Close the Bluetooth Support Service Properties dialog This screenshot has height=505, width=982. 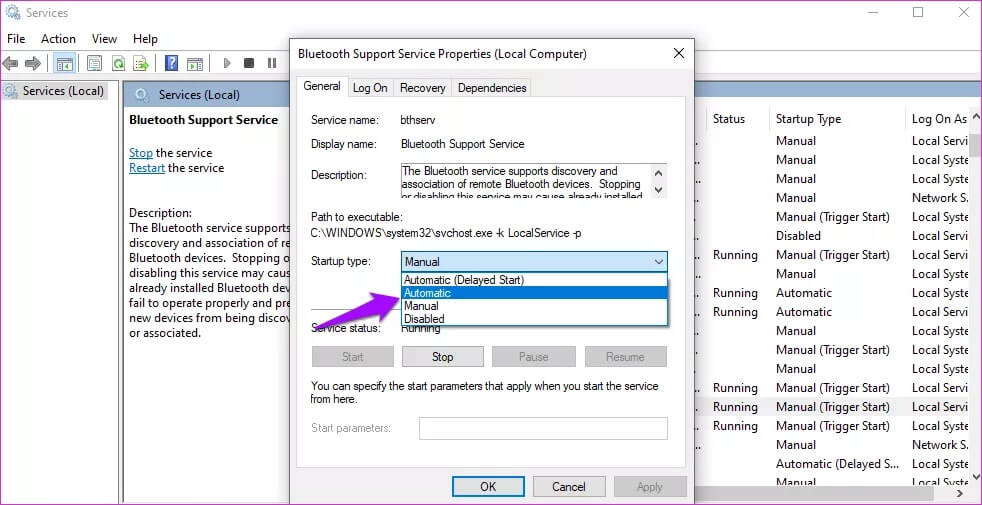pos(678,53)
